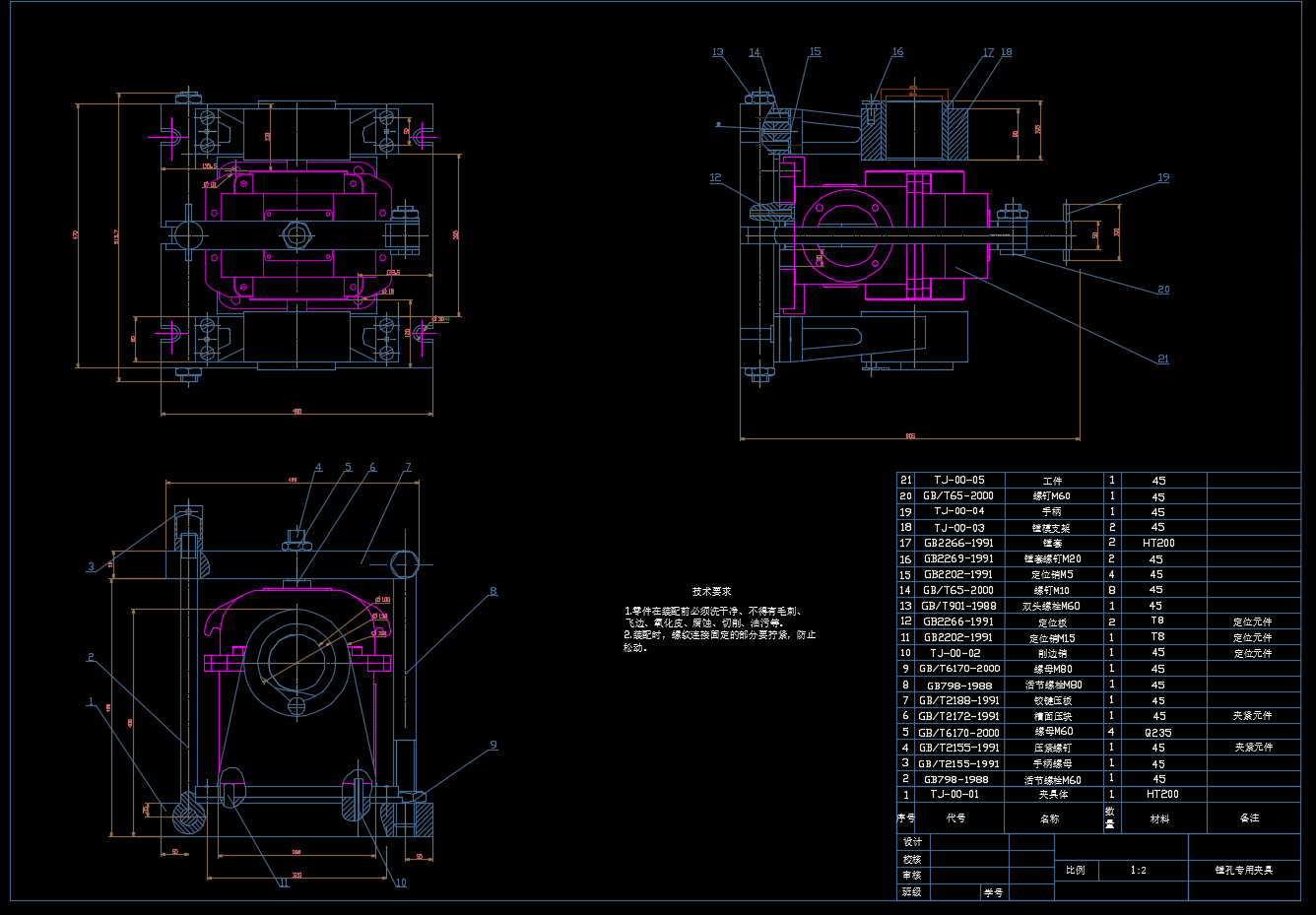
Task: Select the 材料 column header
Action: pyautogui.click(x=1159, y=818)
